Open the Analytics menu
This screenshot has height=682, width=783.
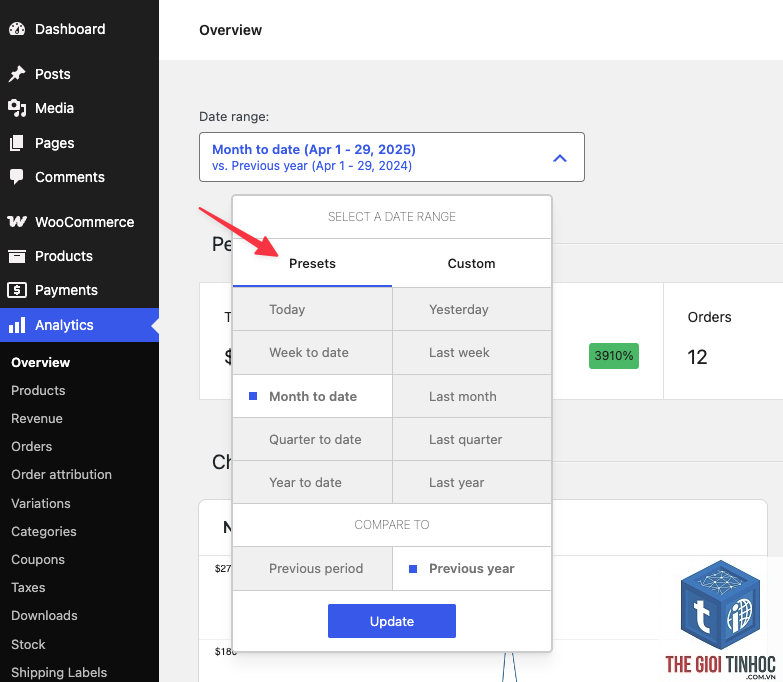click(79, 325)
